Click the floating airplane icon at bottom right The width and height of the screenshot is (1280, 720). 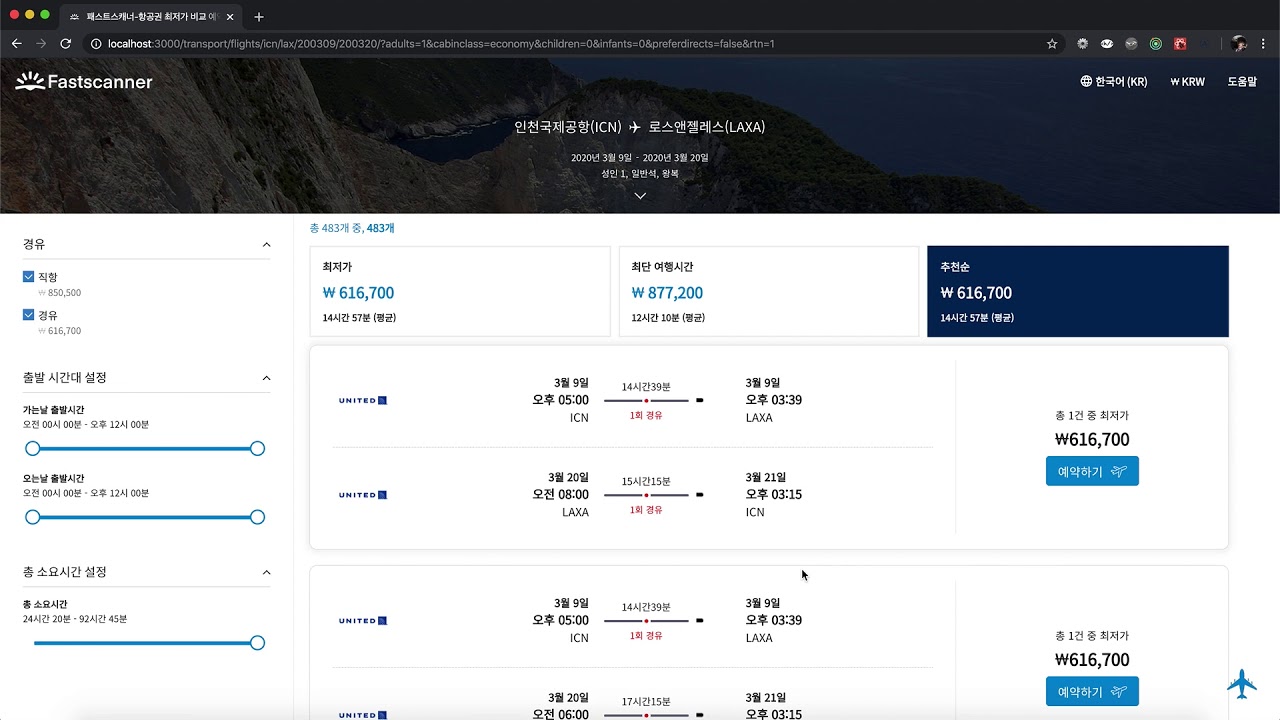[x=1241, y=684]
